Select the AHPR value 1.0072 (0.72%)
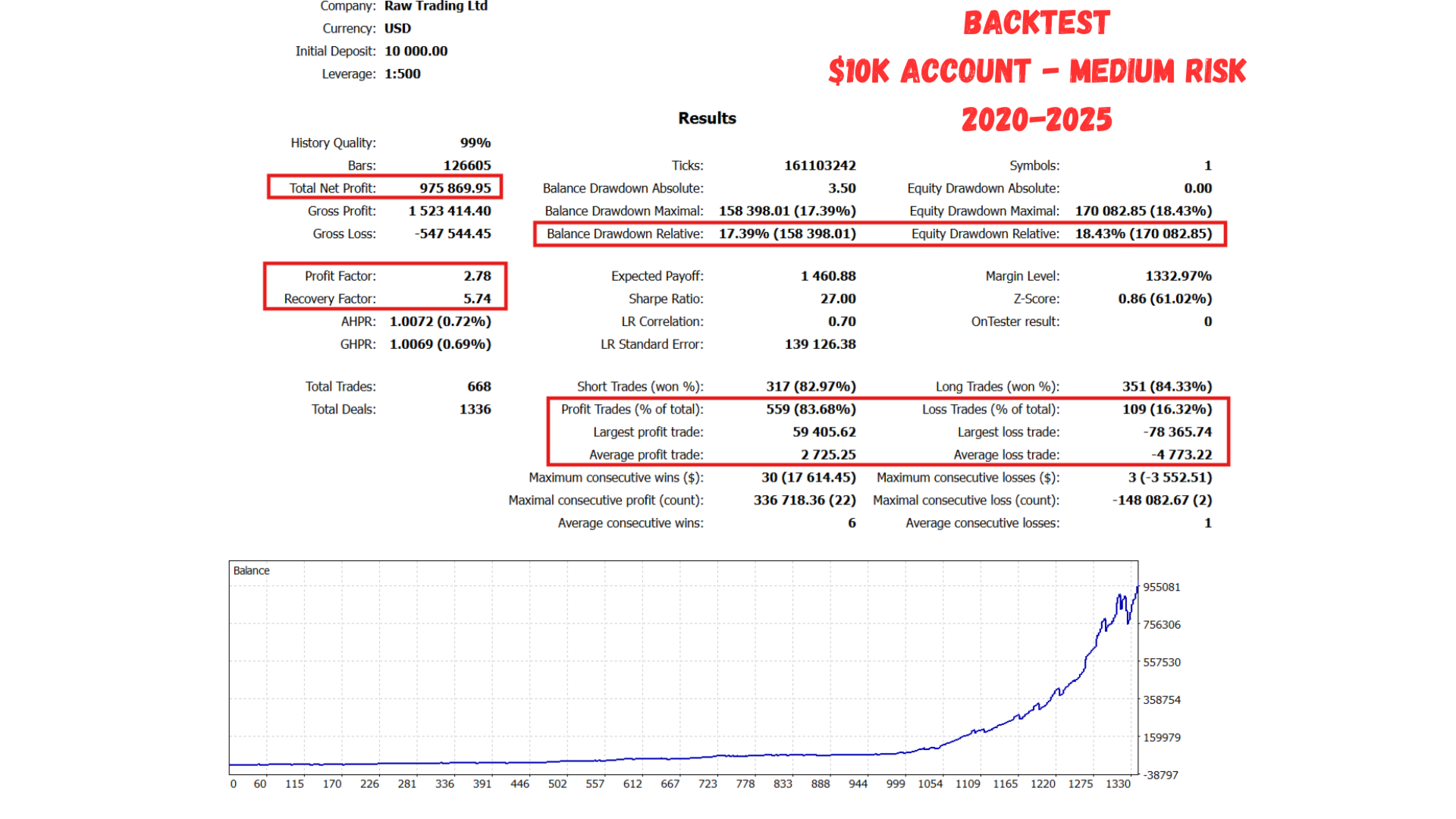This screenshot has width=1456, height=819. pyautogui.click(x=441, y=322)
